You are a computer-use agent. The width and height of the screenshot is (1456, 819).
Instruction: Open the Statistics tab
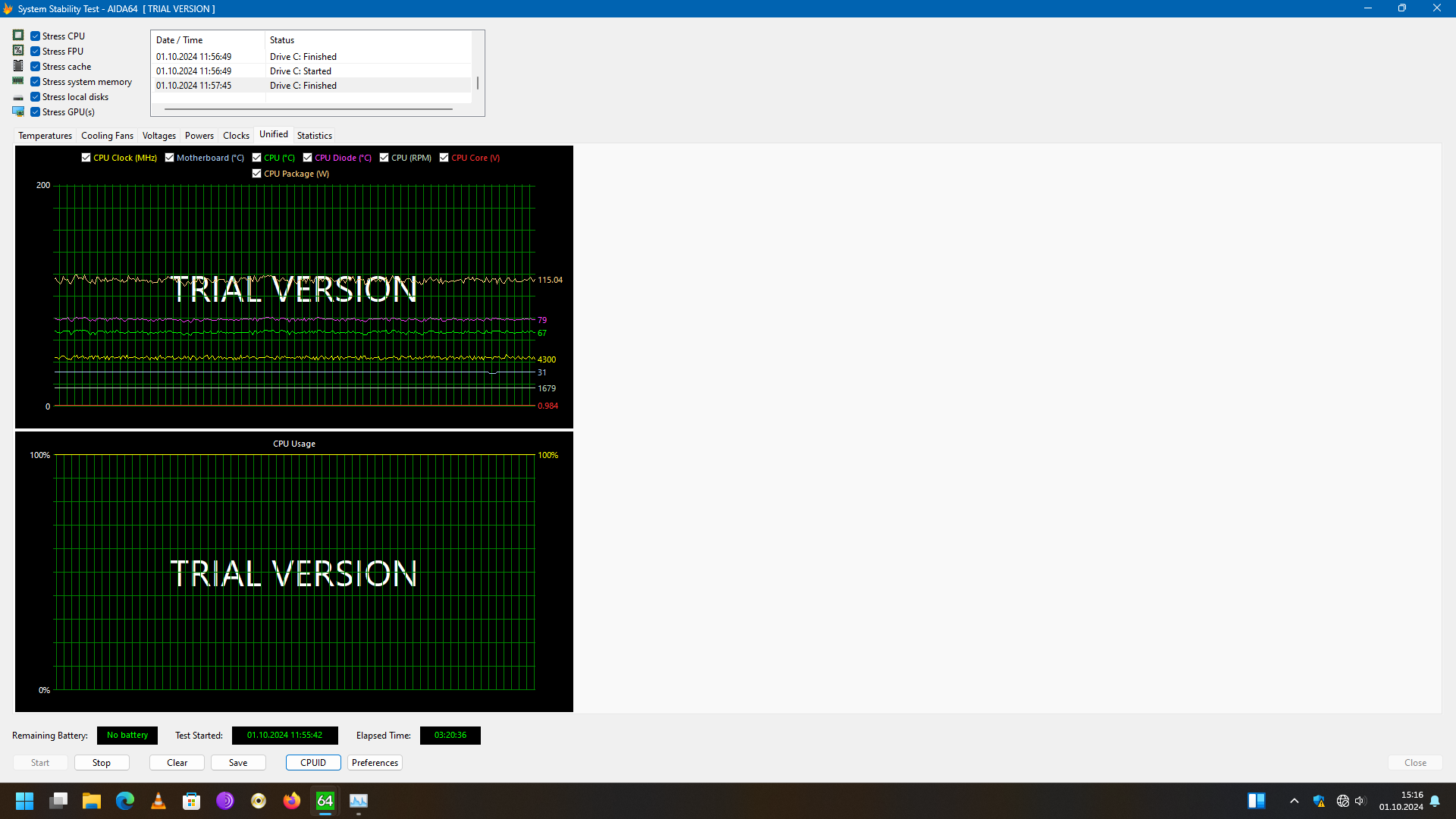pos(314,136)
